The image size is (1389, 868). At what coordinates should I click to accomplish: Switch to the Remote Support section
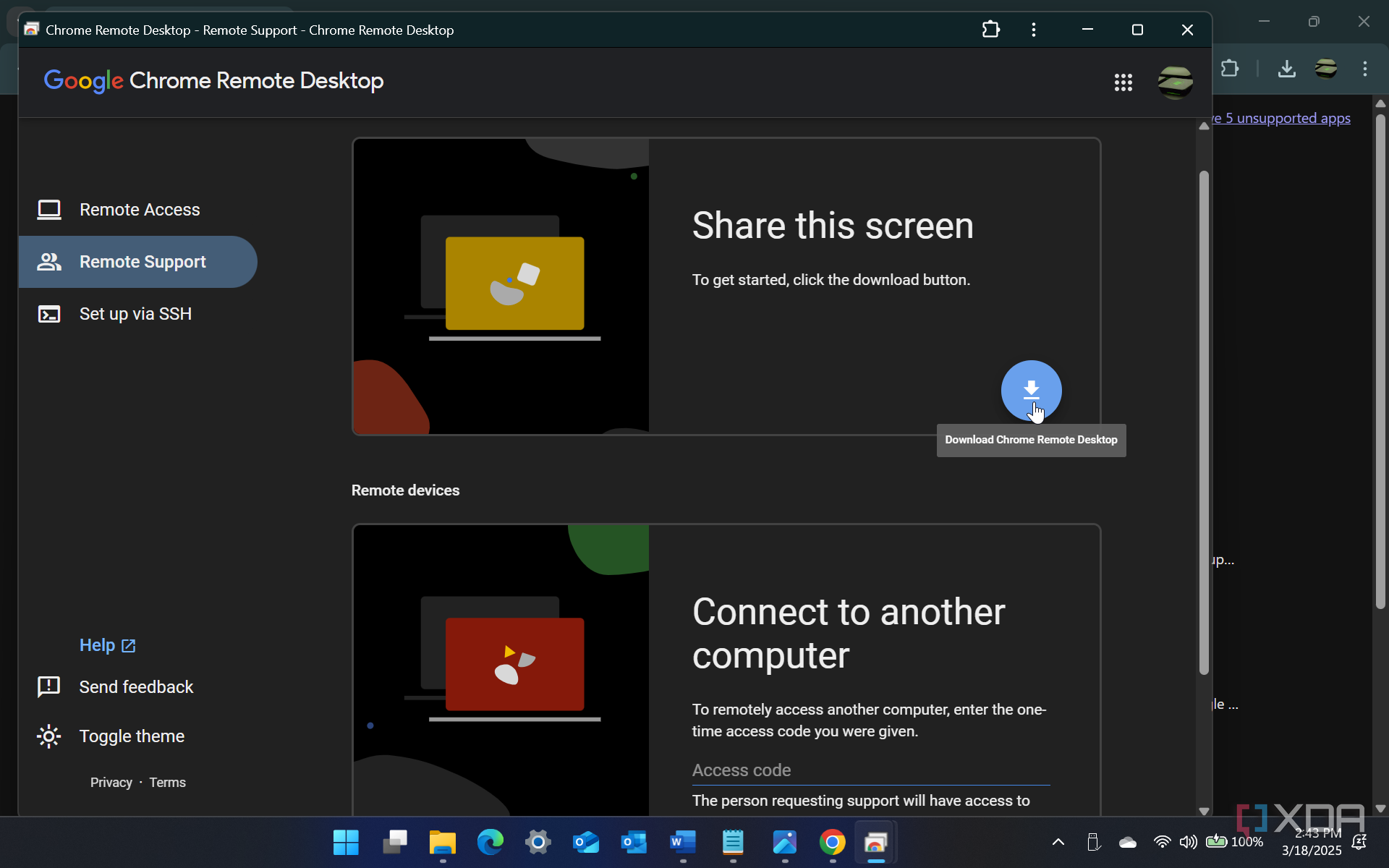[142, 262]
